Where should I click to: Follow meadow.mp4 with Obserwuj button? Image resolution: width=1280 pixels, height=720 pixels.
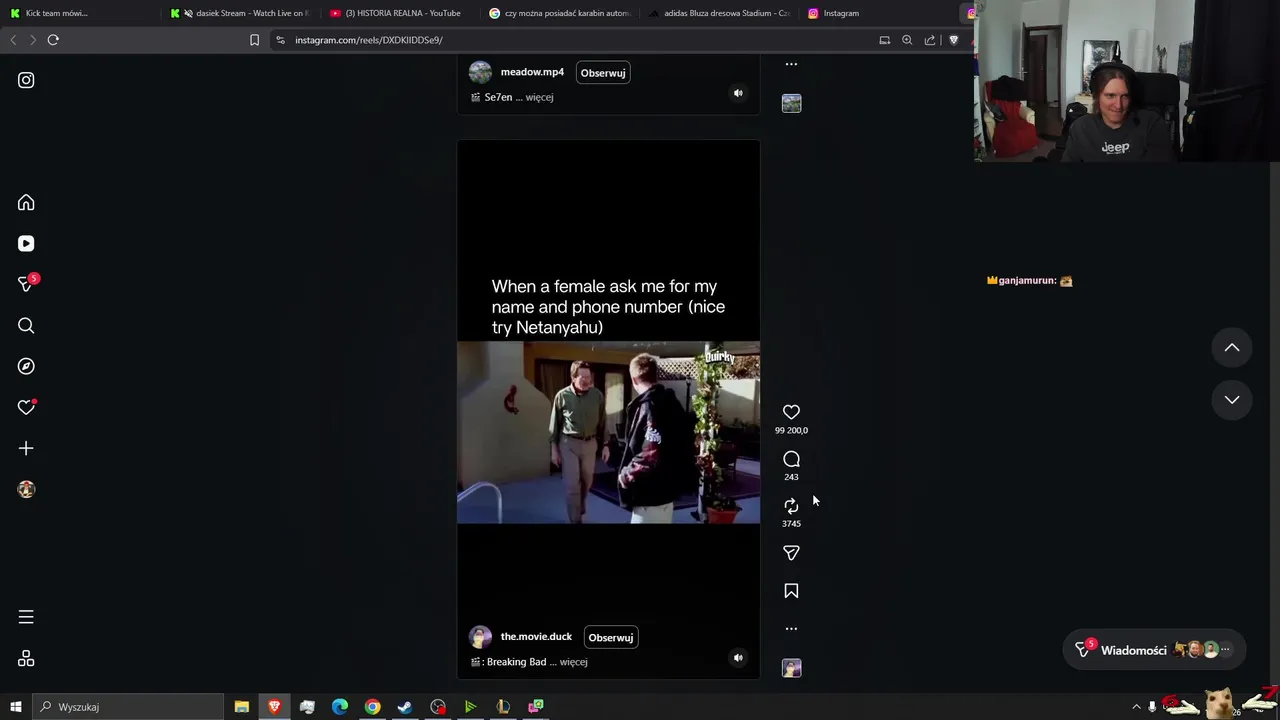click(603, 73)
